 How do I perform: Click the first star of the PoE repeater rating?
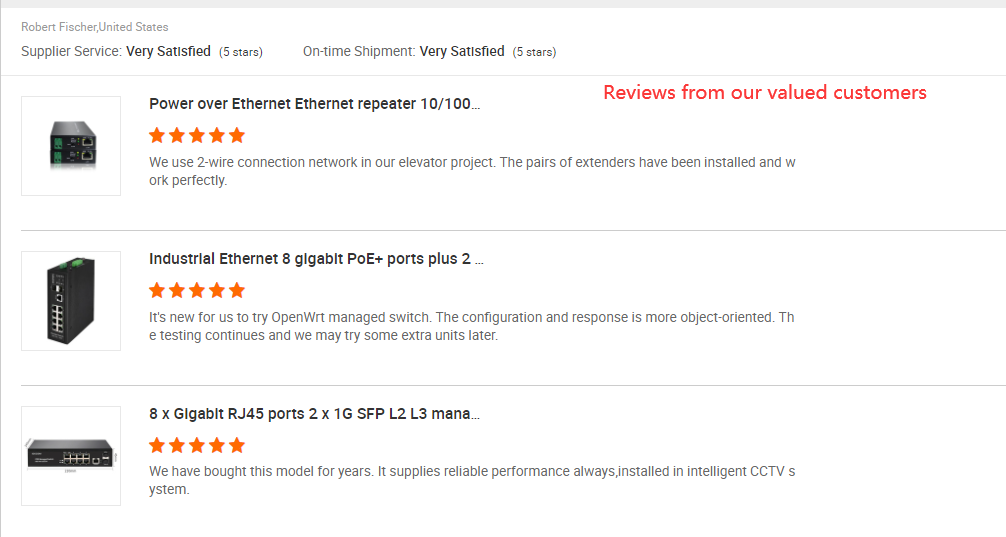pyautogui.click(x=157, y=135)
